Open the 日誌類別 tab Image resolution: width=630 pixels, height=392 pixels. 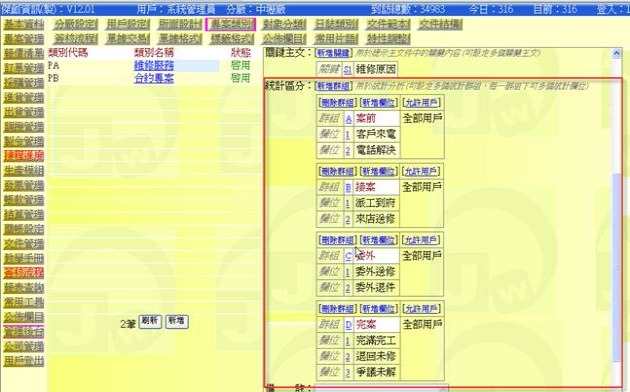coord(336,24)
